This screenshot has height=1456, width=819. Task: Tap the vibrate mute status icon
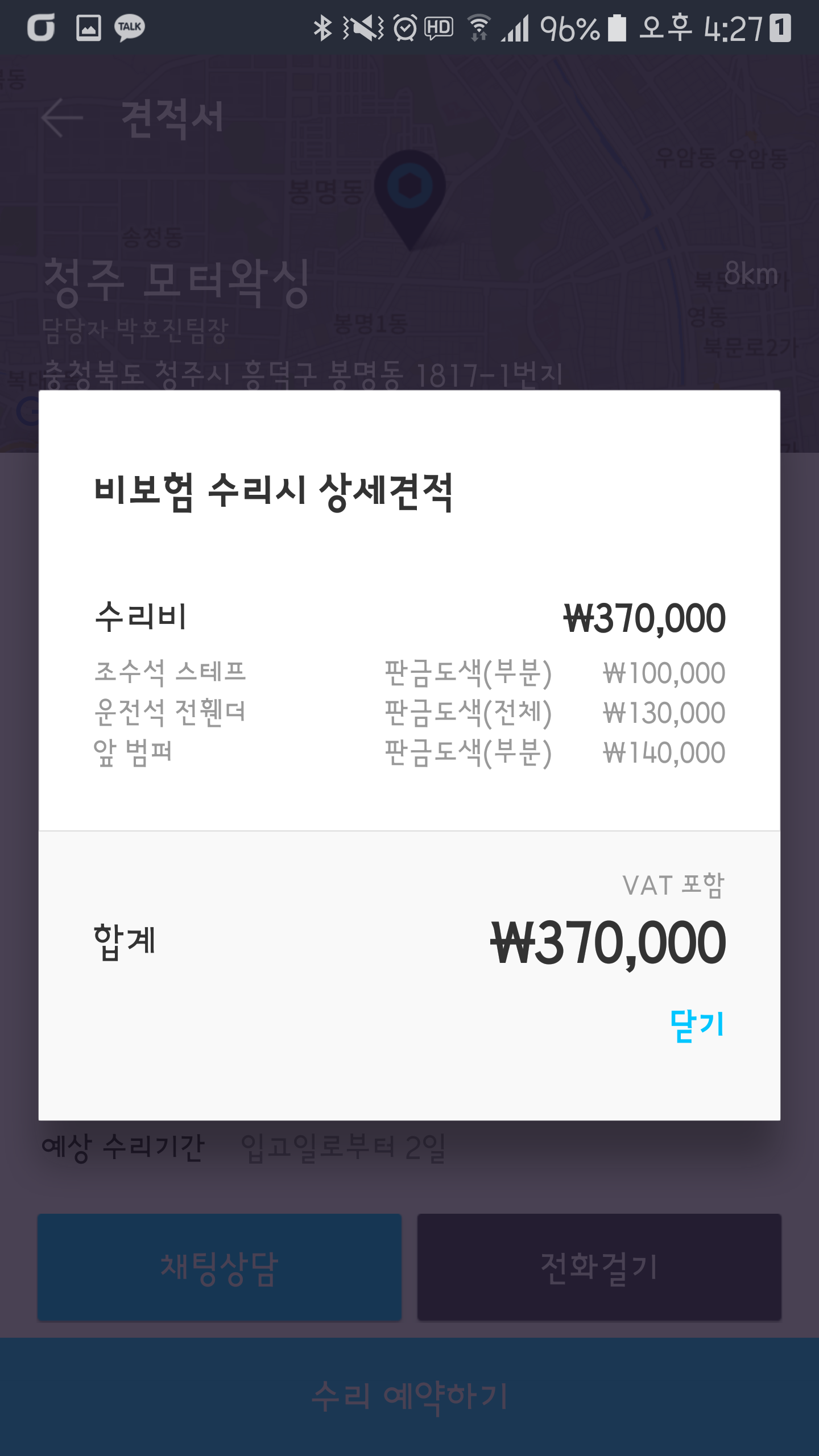tap(363, 27)
